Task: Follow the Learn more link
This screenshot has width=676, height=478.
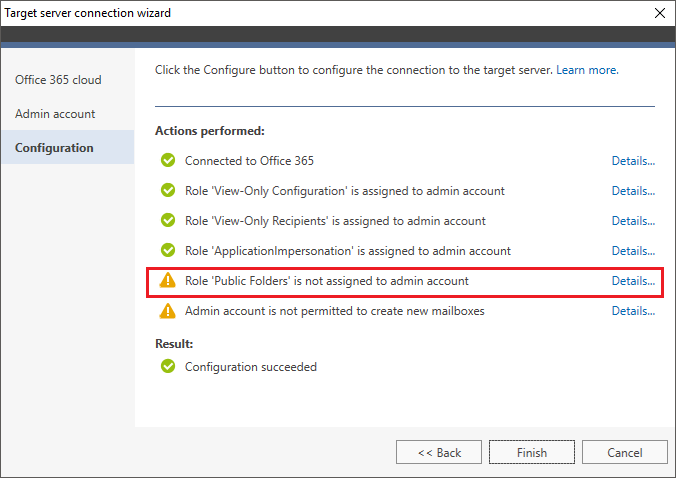Action: pyautogui.click(x=587, y=70)
